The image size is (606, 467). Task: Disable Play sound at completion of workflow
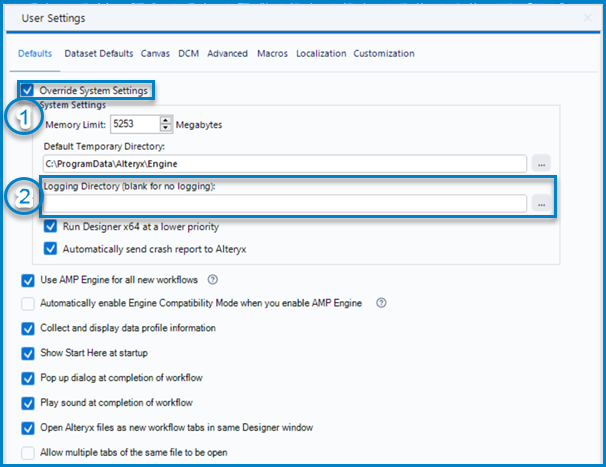coord(28,403)
